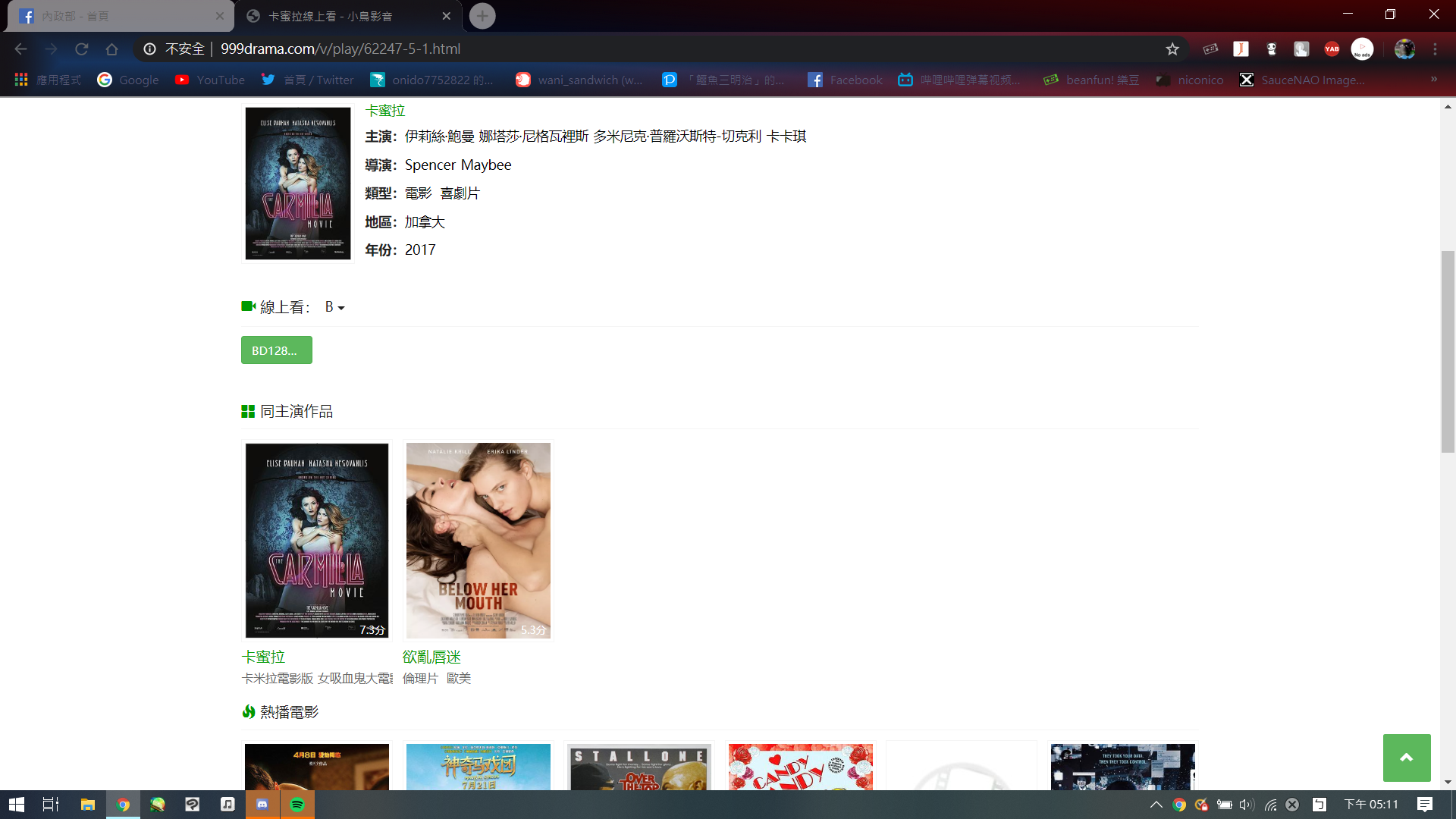Click the browser back arrow
Viewport: 1456px width, 819px height.
click(x=20, y=49)
